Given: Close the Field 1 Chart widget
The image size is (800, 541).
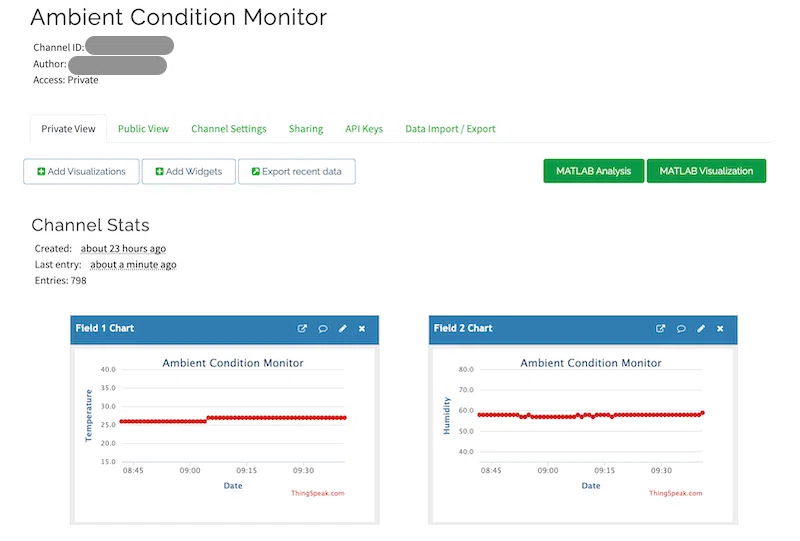Looking at the screenshot, I should pyautogui.click(x=362, y=329).
